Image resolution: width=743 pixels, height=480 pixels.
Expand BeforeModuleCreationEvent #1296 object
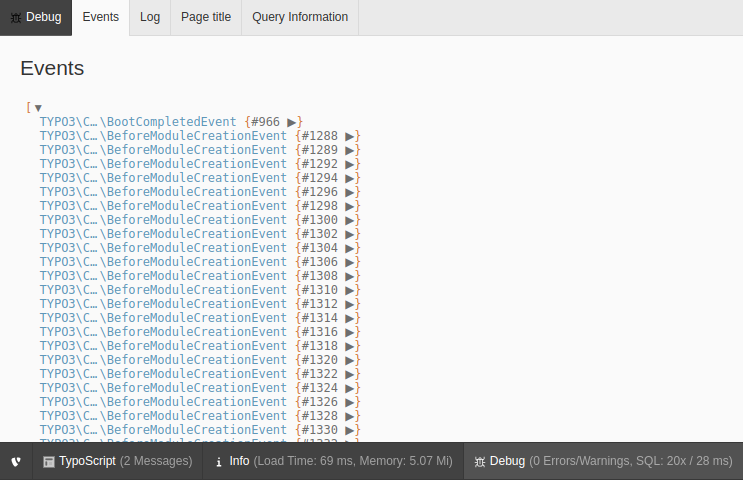point(350,192)
